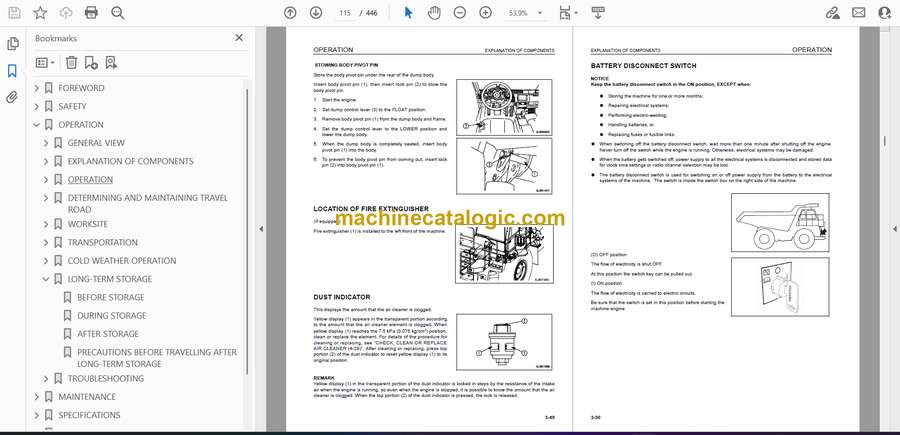
Task: Click the Print icon
Action: (x=91, y=13)
